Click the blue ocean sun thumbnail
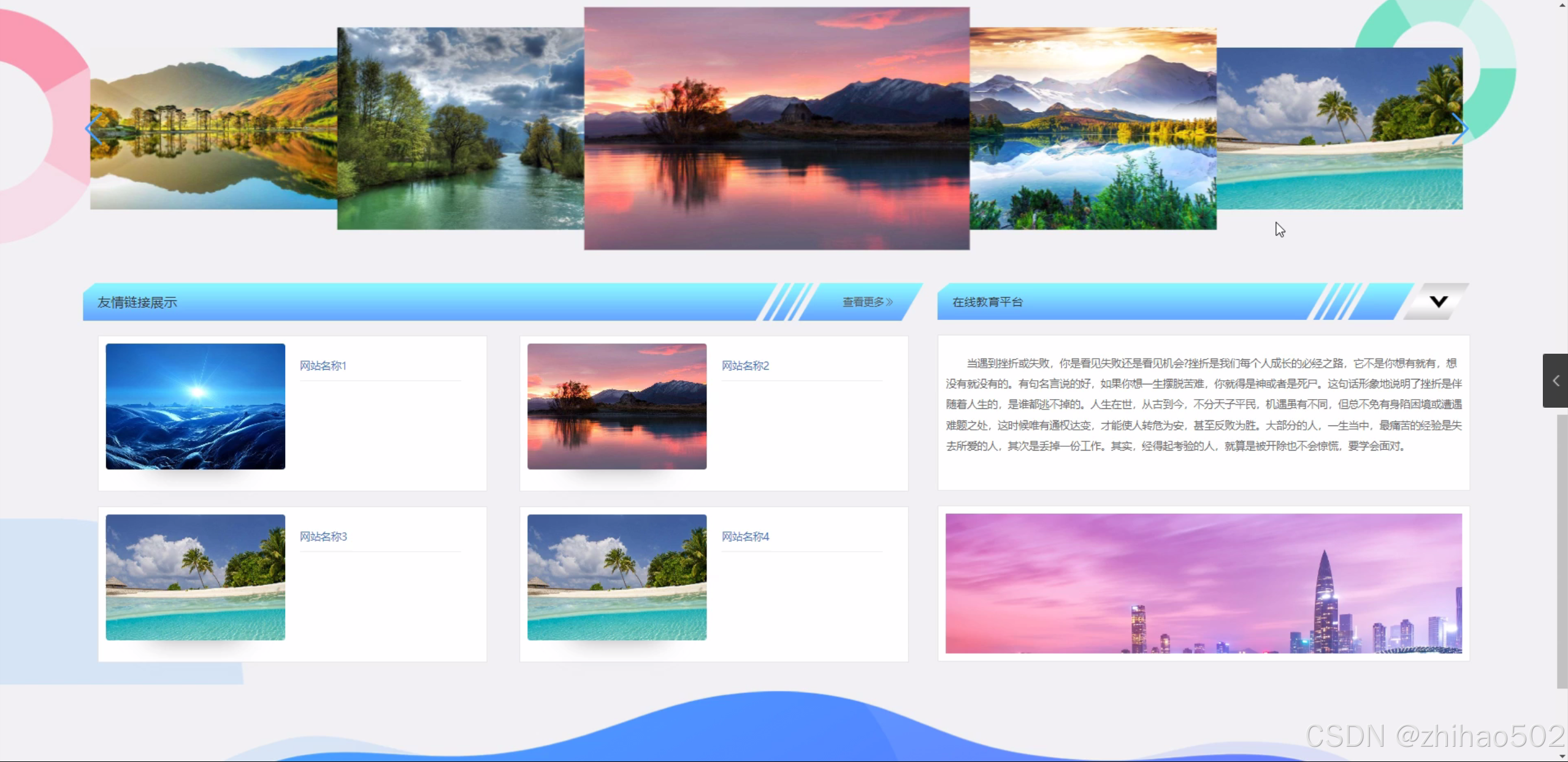The image size is (1568, 762). point(195,406)
